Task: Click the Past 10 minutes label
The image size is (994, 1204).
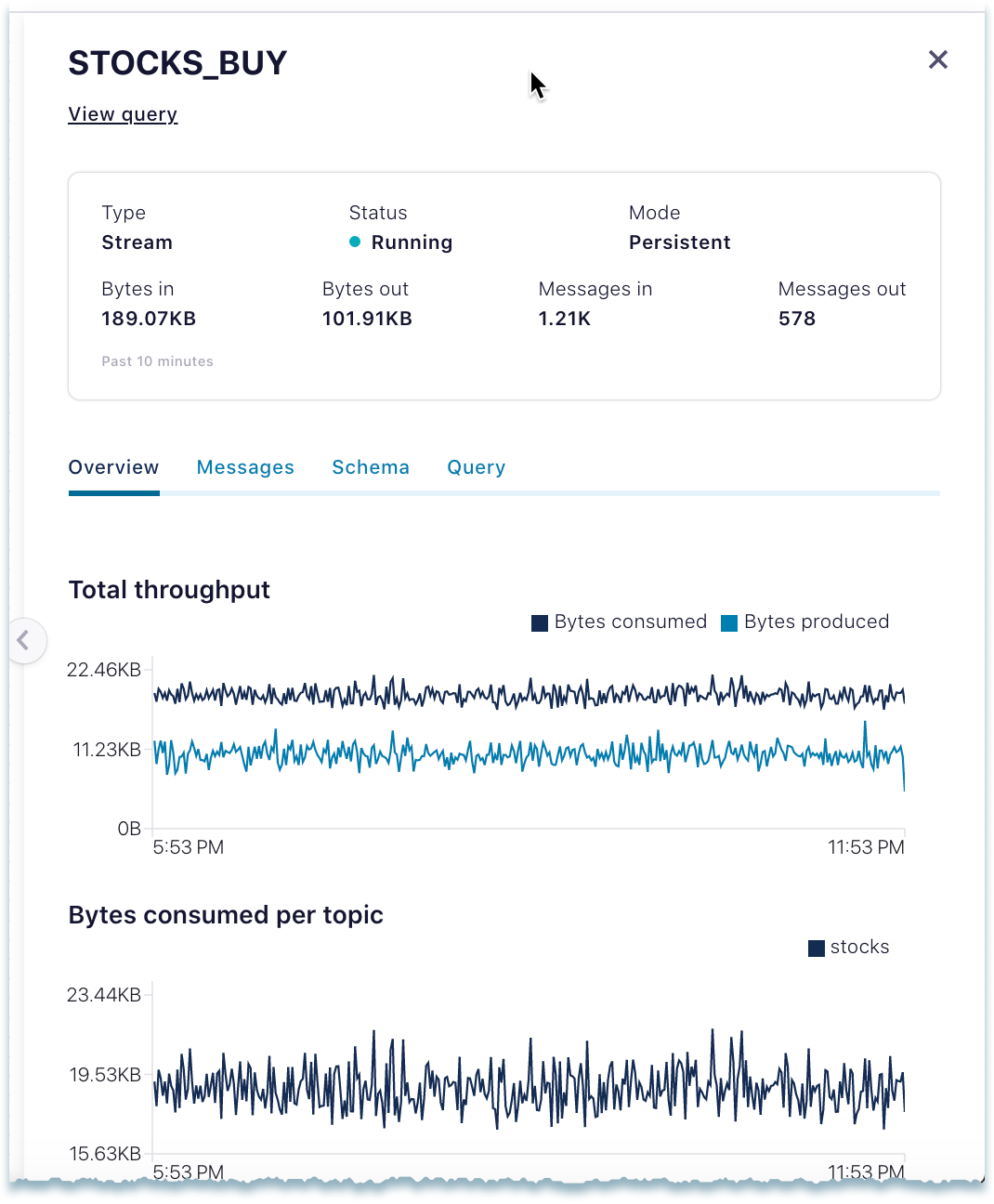Action: click(x=157, y=361)
